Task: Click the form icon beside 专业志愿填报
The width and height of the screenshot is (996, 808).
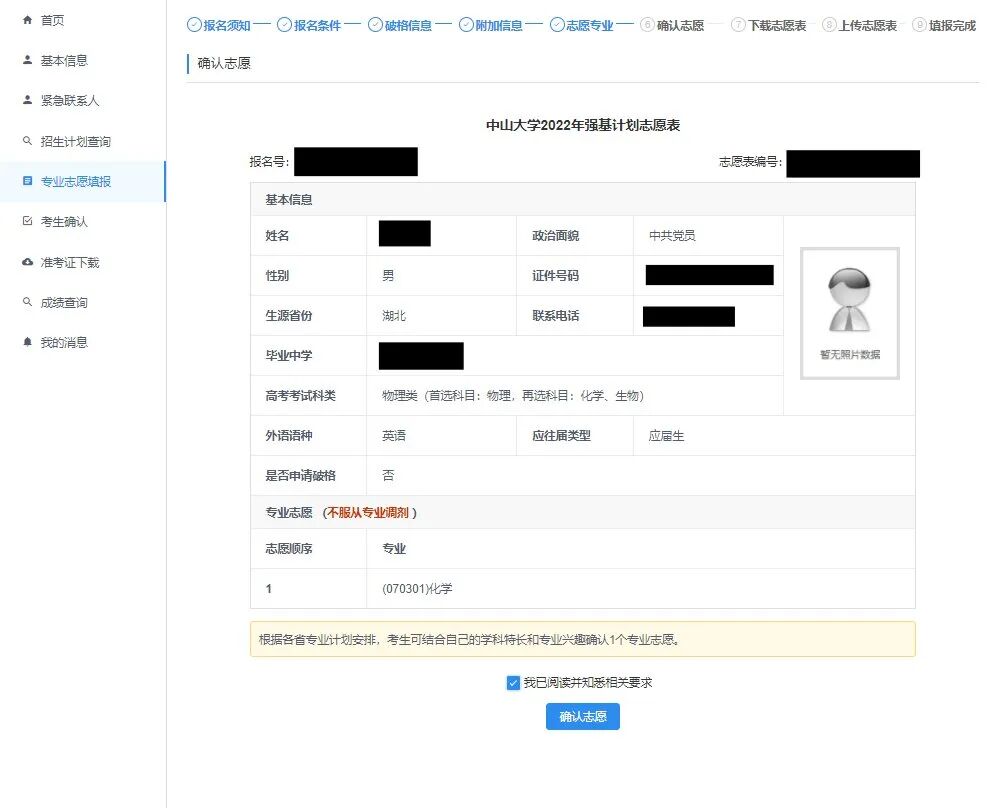Action: coord(27,181)
